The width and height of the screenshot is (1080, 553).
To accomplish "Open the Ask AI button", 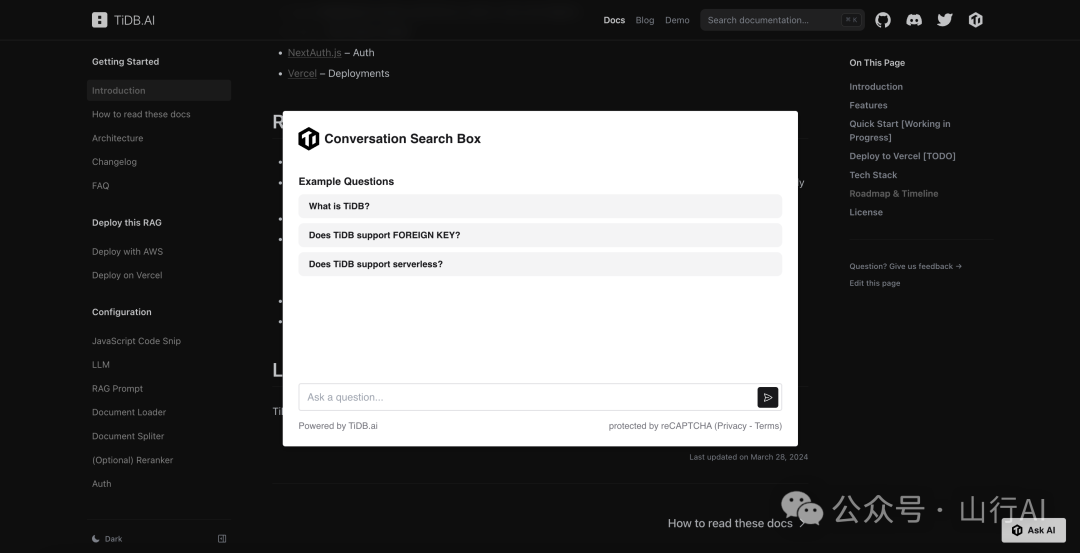I will [x=1033, y=530].
